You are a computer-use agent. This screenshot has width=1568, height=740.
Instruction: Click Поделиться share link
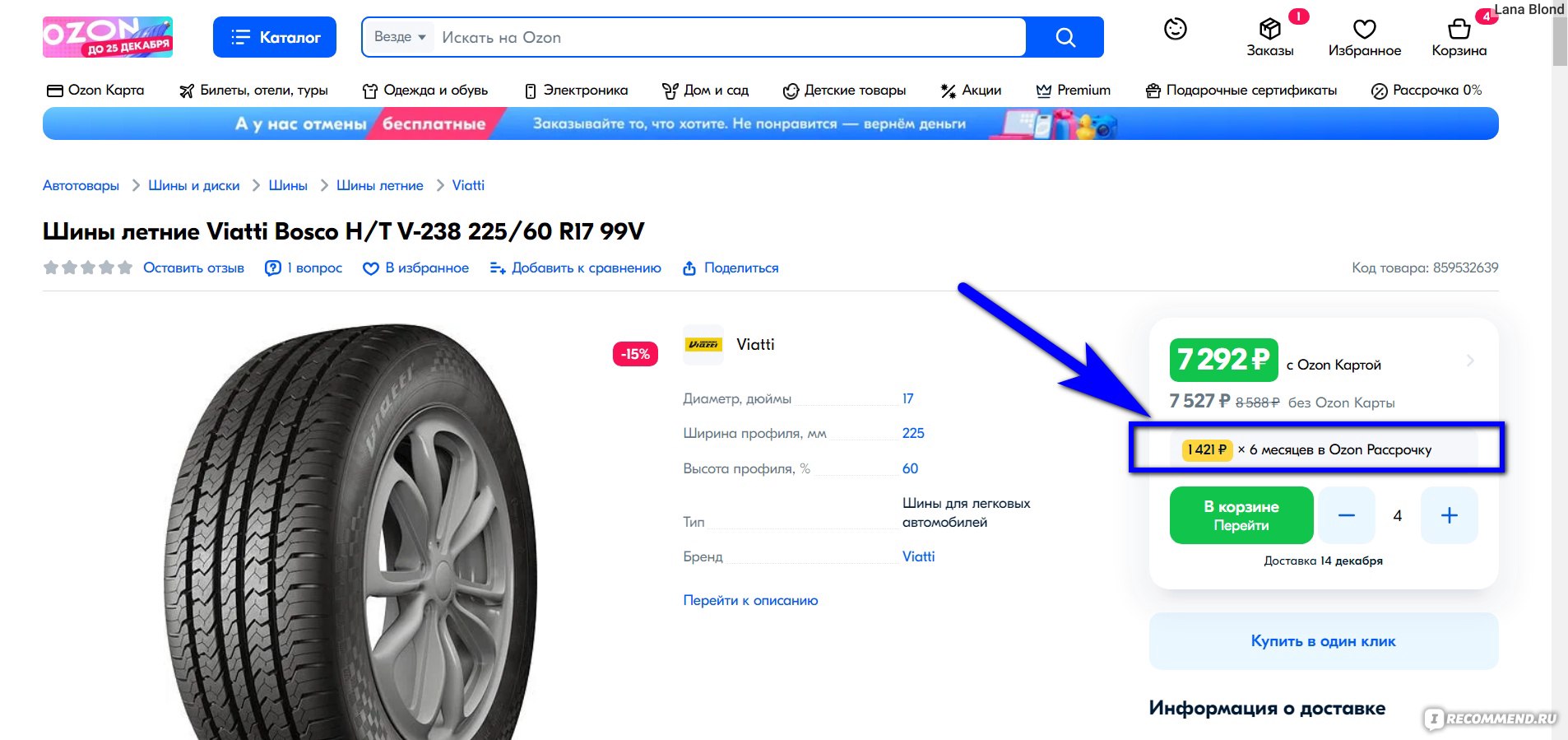(731, 268)
